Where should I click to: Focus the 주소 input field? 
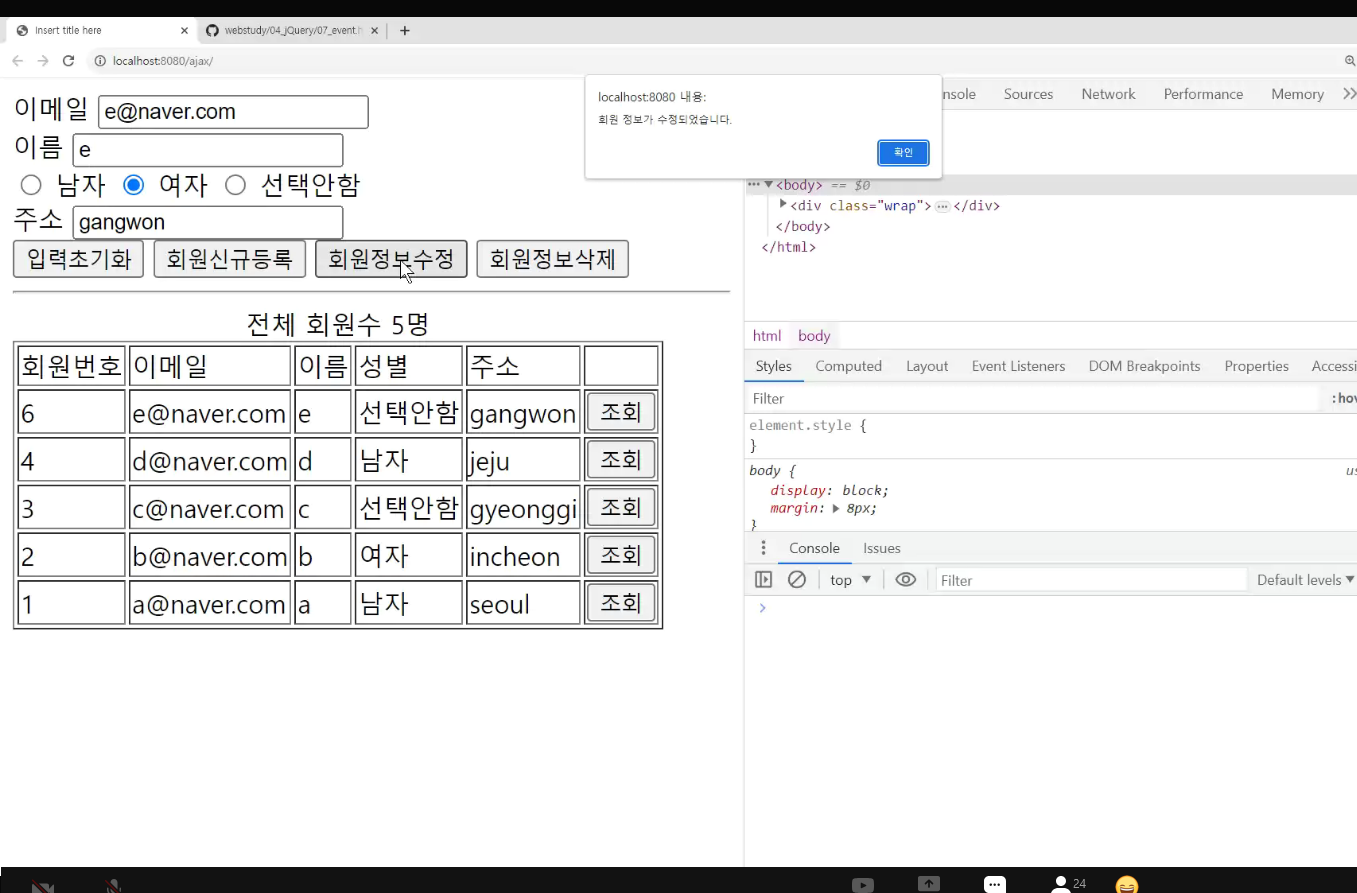(208, 222)
